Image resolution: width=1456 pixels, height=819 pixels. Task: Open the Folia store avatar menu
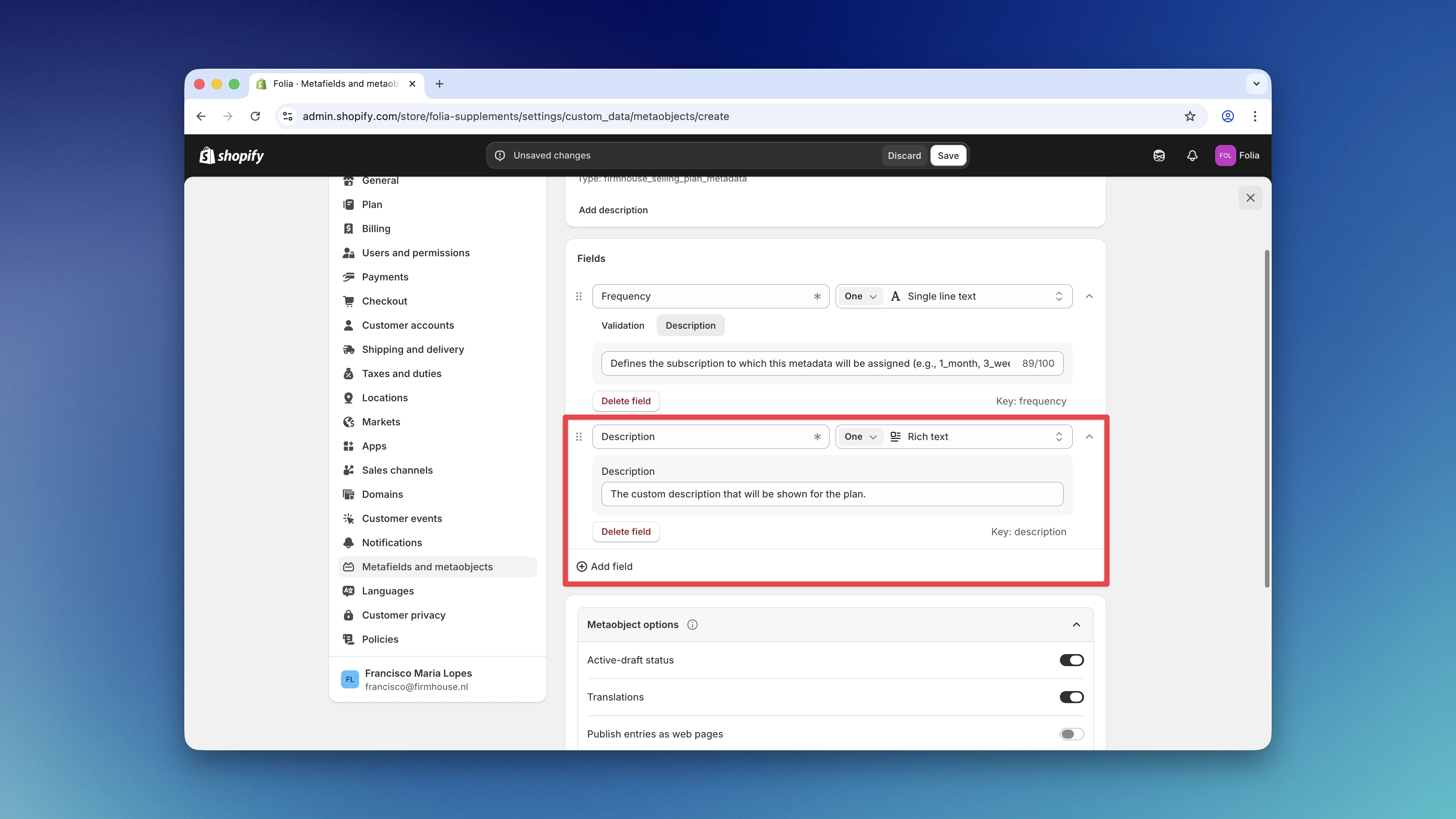pyautogui.click(x=1237, y=155)
